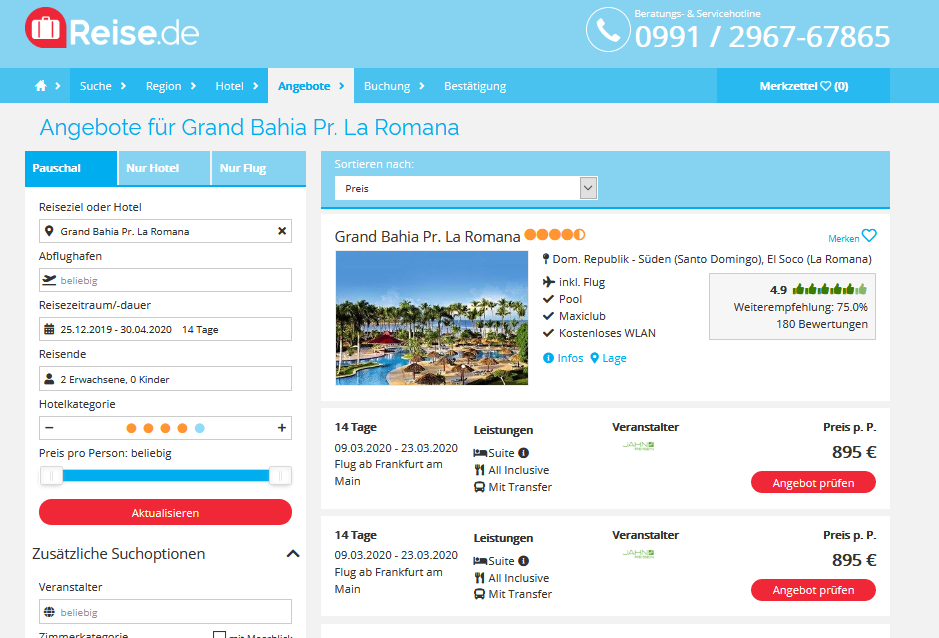Screen dimensions: 939x638
Task: Click the calendar icon in Reisezeitraum field
Action: [x=50, y=329]
